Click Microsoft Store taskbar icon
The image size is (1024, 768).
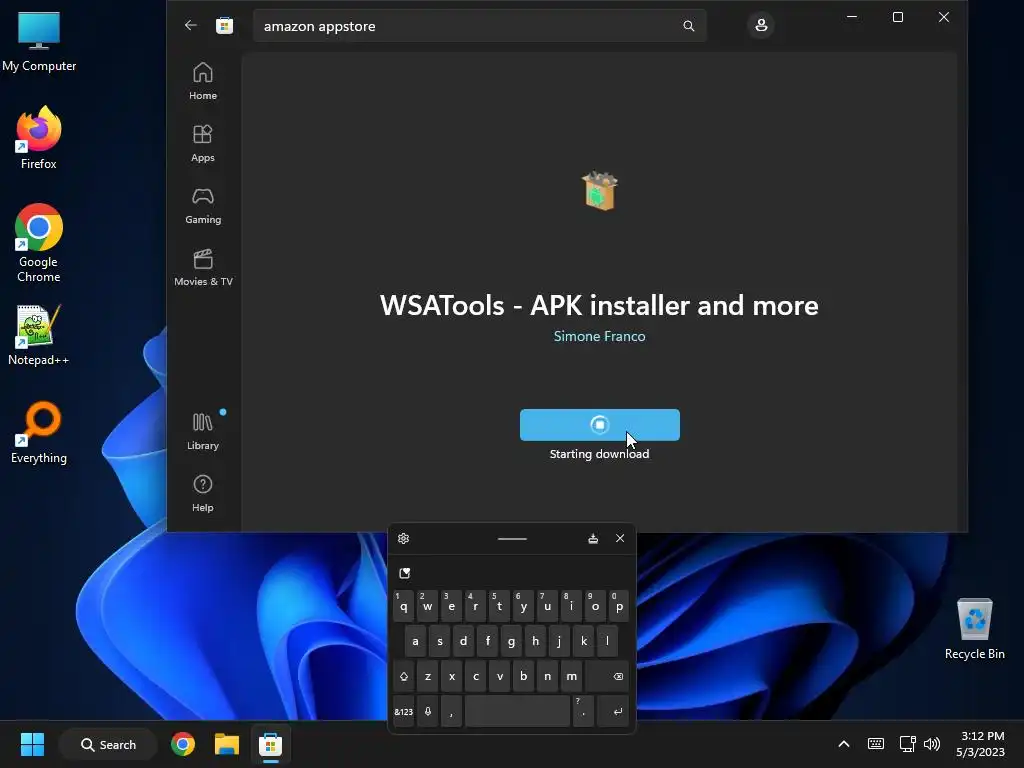pyautogui.click(x=270, y=744)
